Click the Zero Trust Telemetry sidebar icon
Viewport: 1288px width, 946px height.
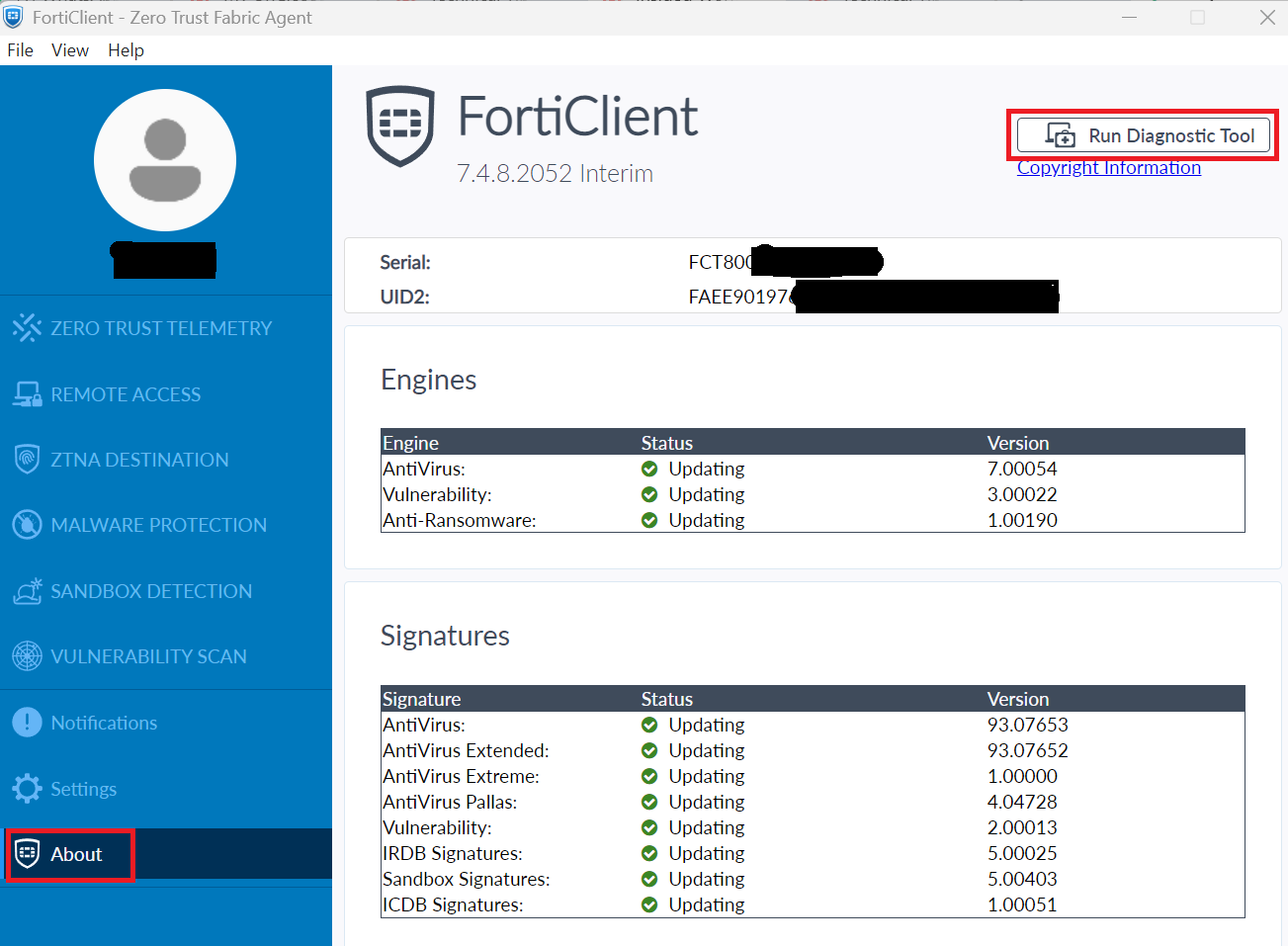[27, 327]
